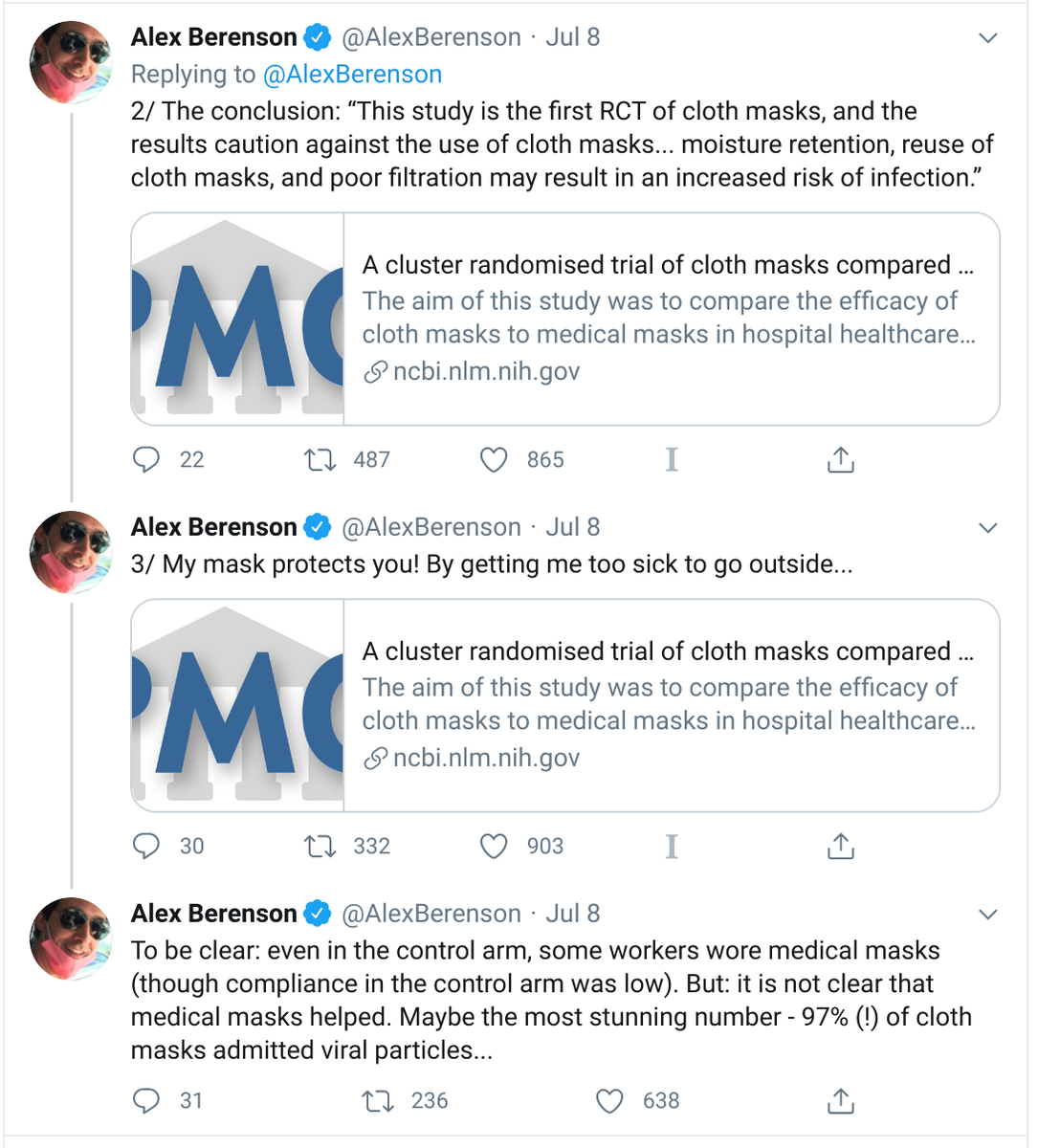Open the 'Replying to @AlexBerenson' link

click(352, 75)
